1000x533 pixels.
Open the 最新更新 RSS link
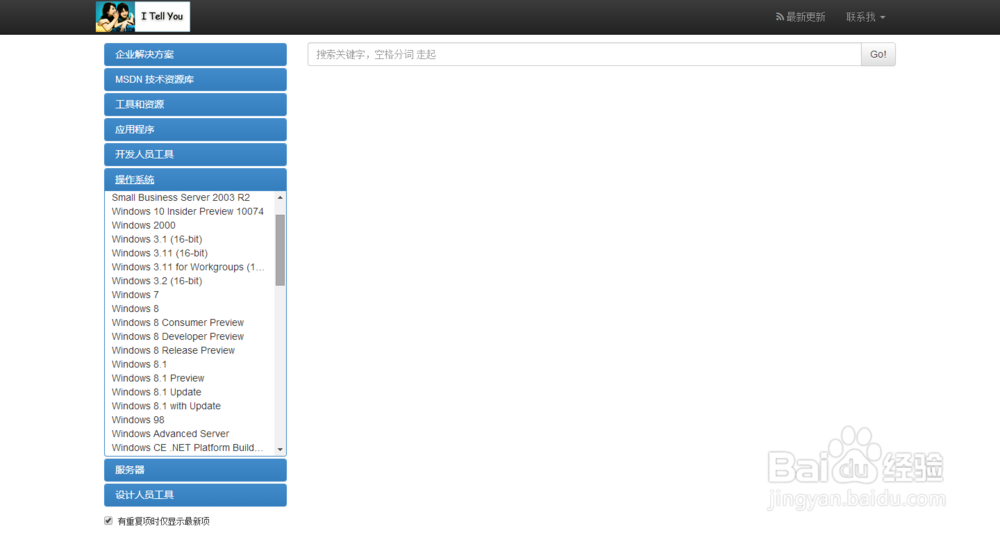click(x=800, y=17)
